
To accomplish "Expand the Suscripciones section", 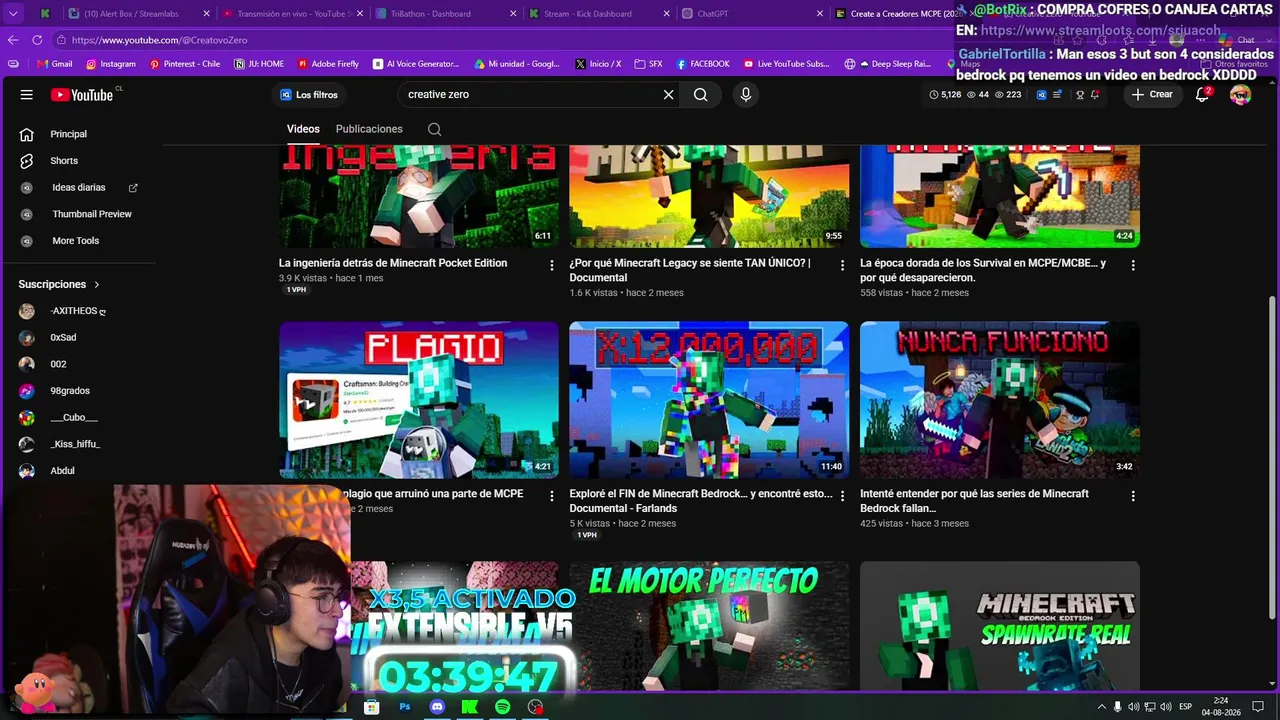I will coord(59,284).
